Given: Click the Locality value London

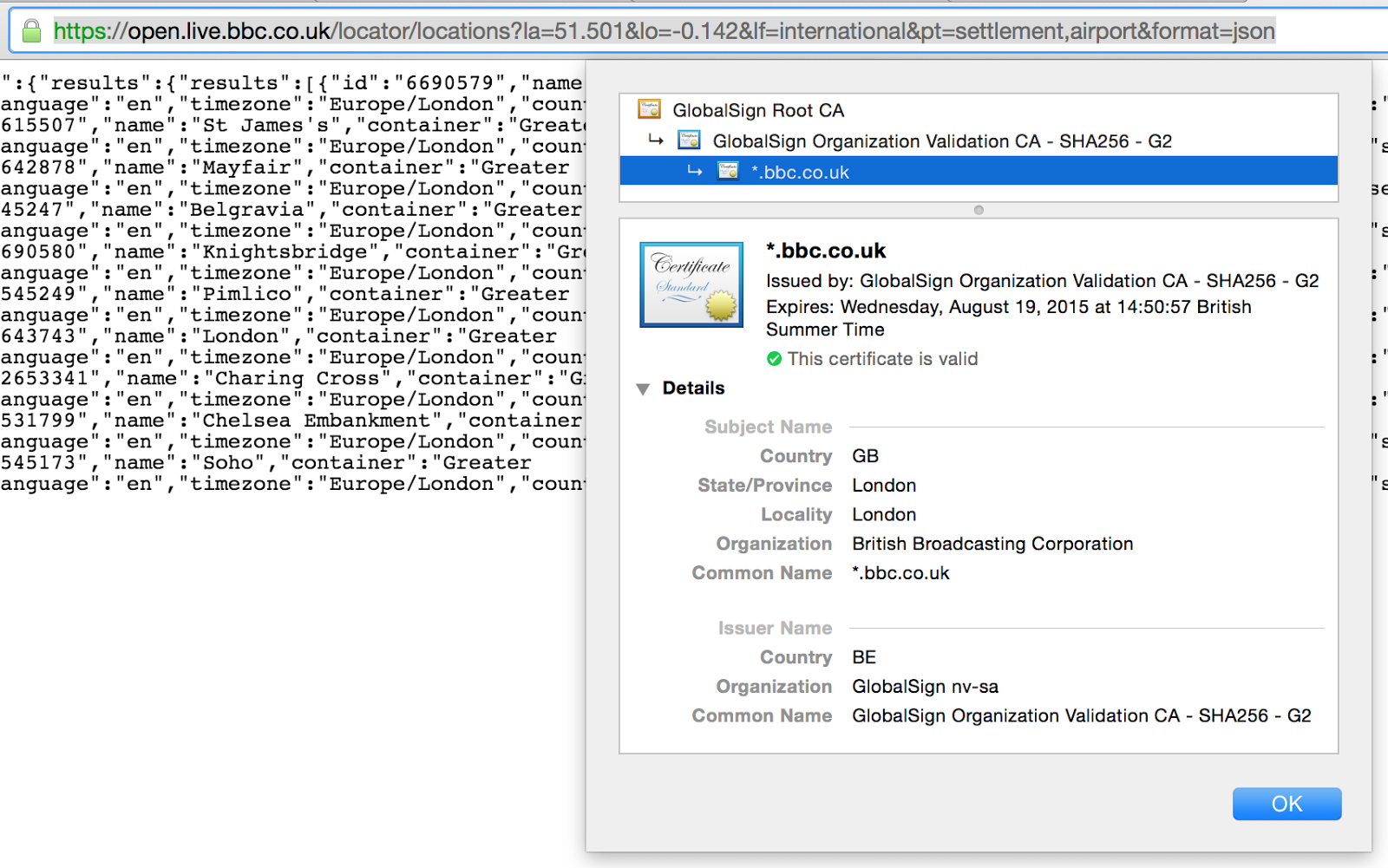Looking at the screenshot, I should pyautogui.click(x=884, y=514).
